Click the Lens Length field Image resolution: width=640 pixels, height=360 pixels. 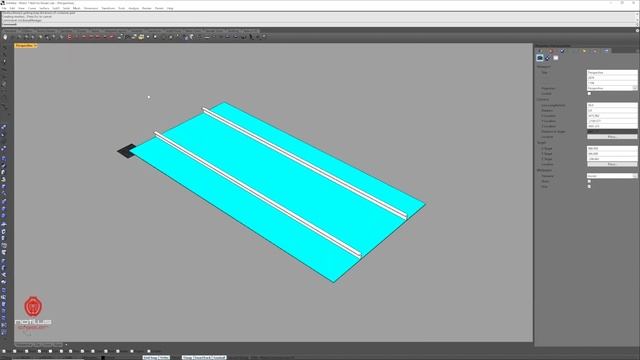point(612,105)
